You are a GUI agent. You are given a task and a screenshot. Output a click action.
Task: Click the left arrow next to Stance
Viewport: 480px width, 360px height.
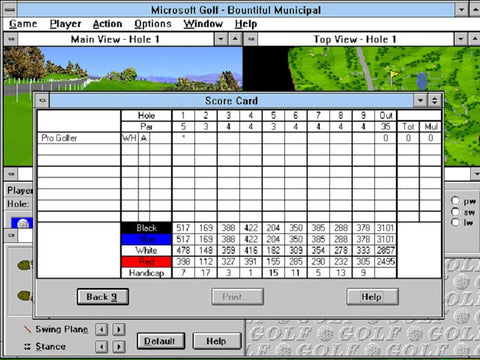[102, 346]
